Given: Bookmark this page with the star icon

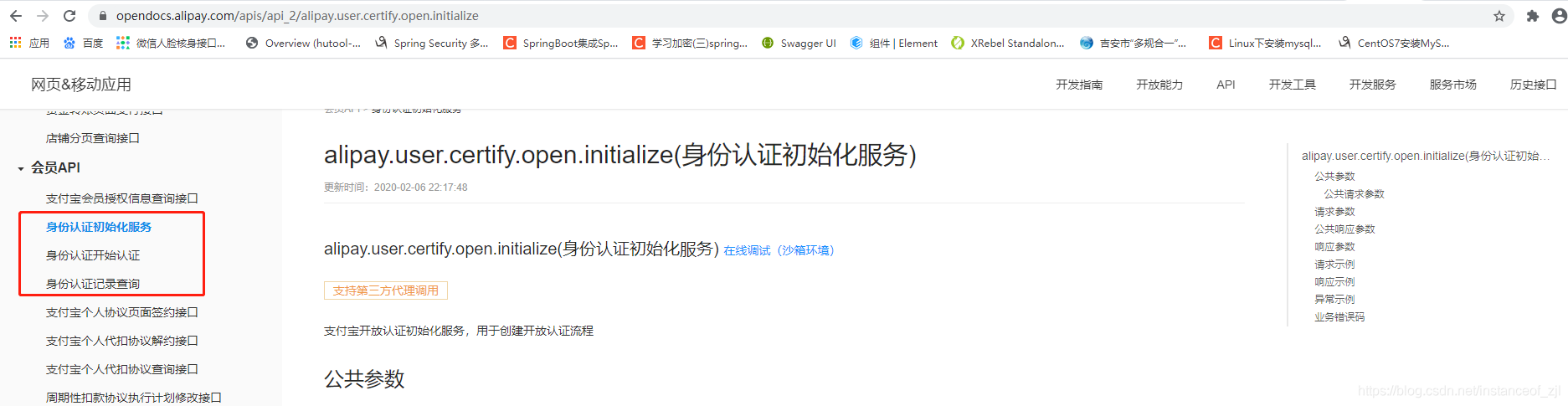Looking at the screenshot, I should pyautogui.click(x=1499, y=16).
